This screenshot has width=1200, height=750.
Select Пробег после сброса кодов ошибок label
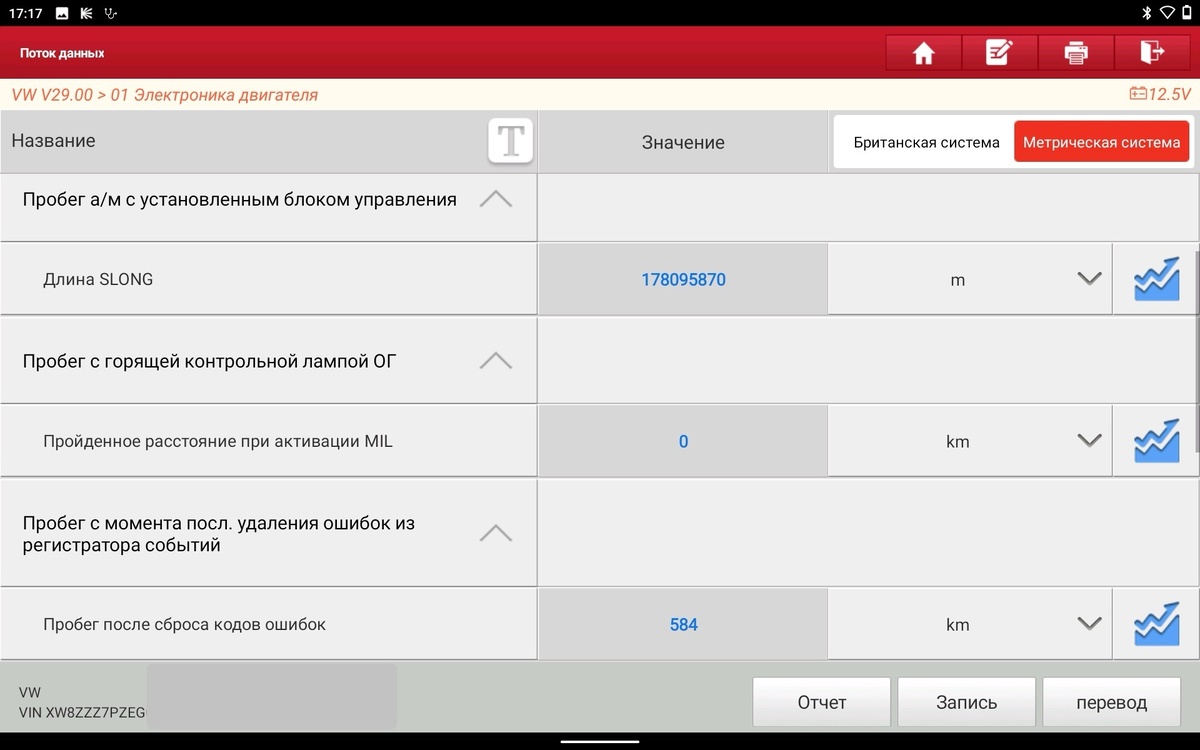click(x=185, y=624)
